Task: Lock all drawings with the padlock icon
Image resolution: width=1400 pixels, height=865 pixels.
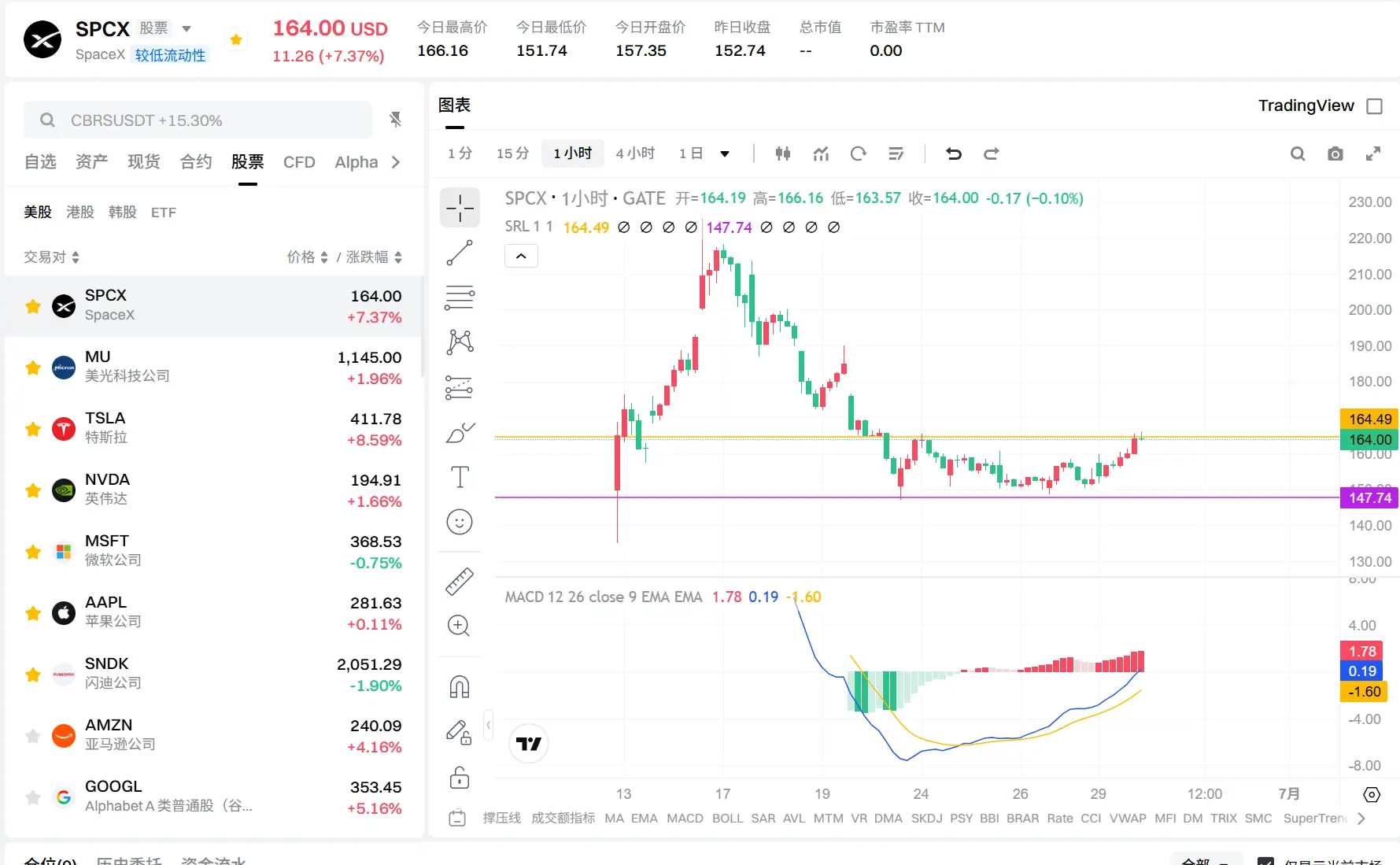Action: pos(460,778)
